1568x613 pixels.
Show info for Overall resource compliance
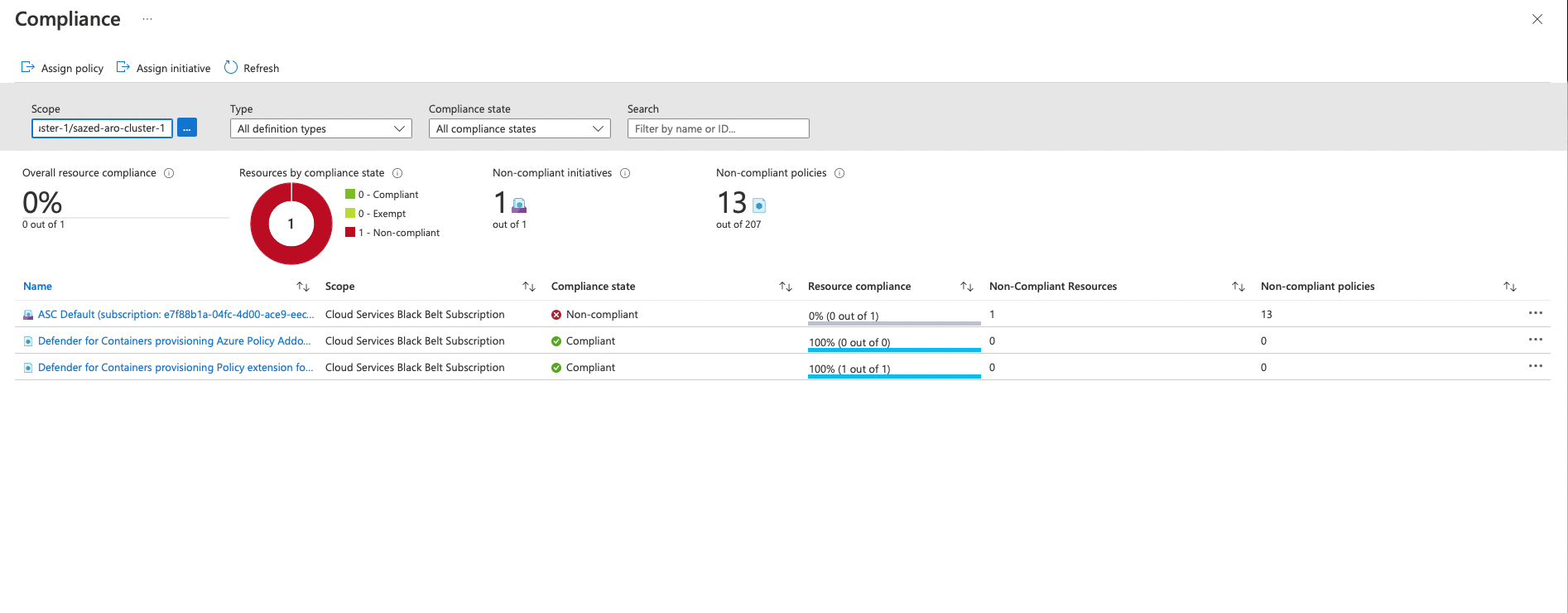169,173
